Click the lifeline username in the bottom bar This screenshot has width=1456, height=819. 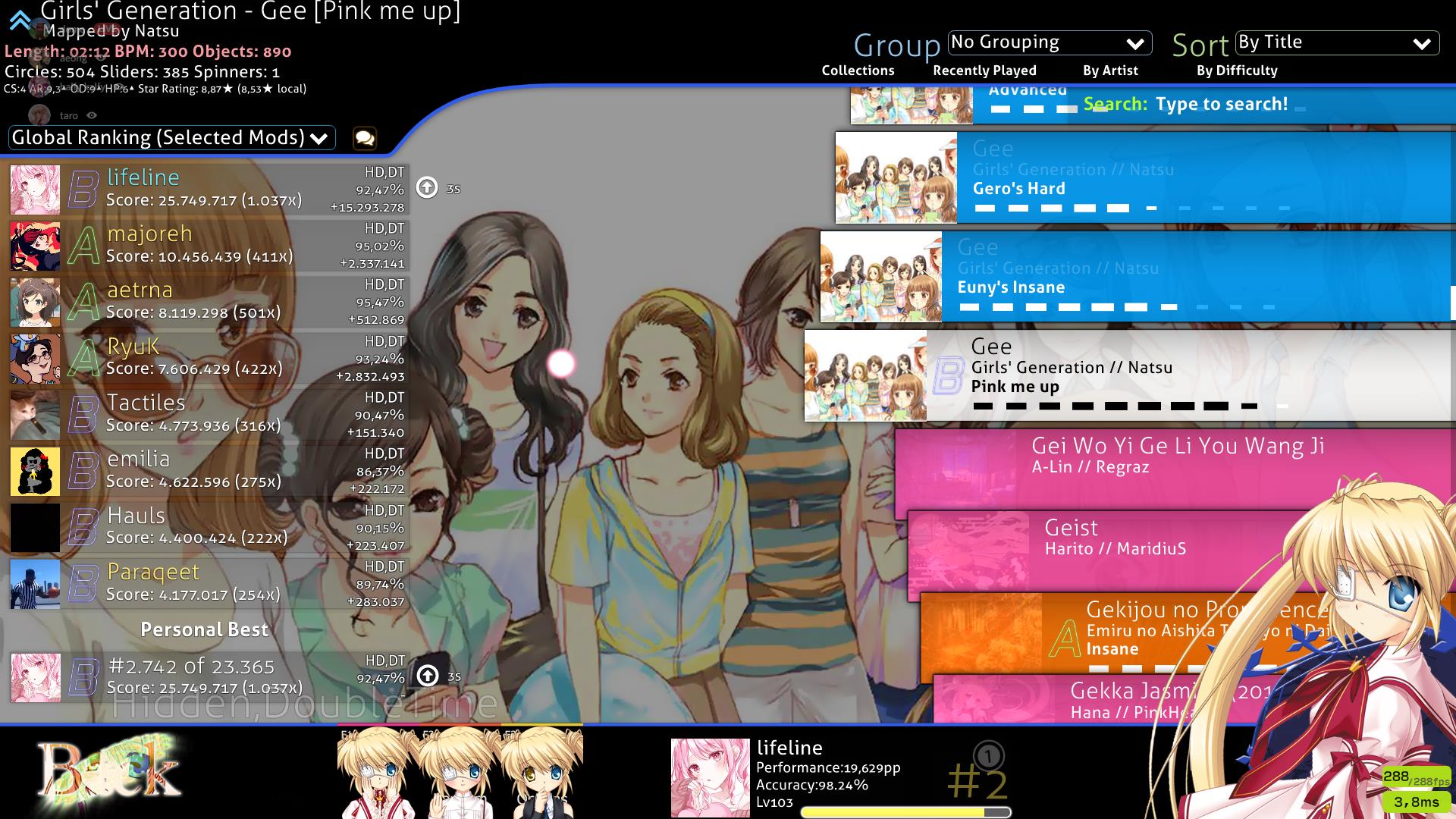789,748
